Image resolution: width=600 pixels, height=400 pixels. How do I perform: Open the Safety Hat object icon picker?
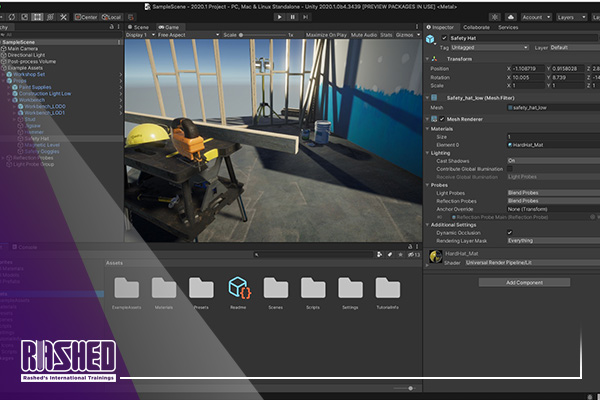(430, 39)
